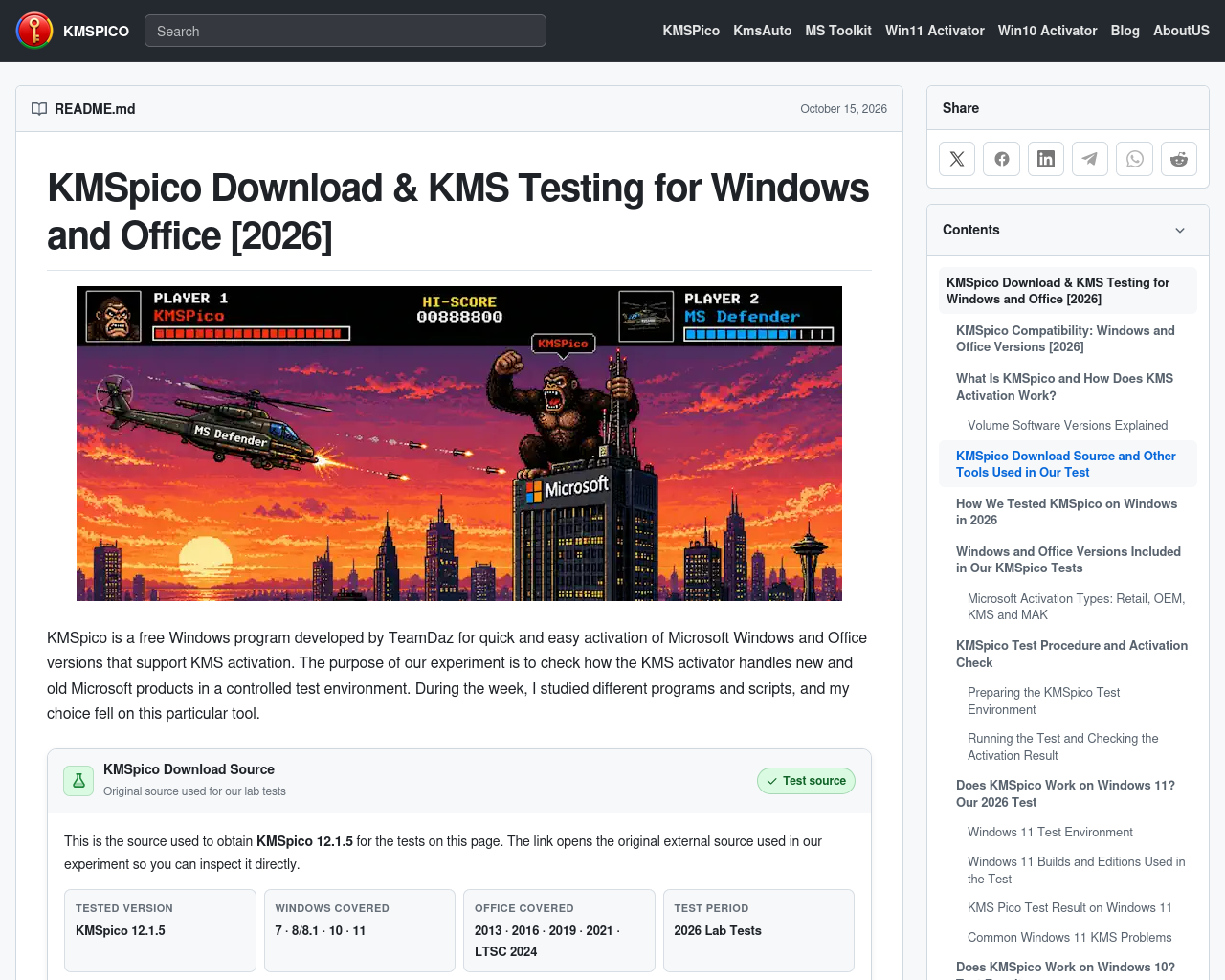The height and width of the screenshot is (980, 1225).
Task: Click the Test source badge
Action: [x=806, y=781]
